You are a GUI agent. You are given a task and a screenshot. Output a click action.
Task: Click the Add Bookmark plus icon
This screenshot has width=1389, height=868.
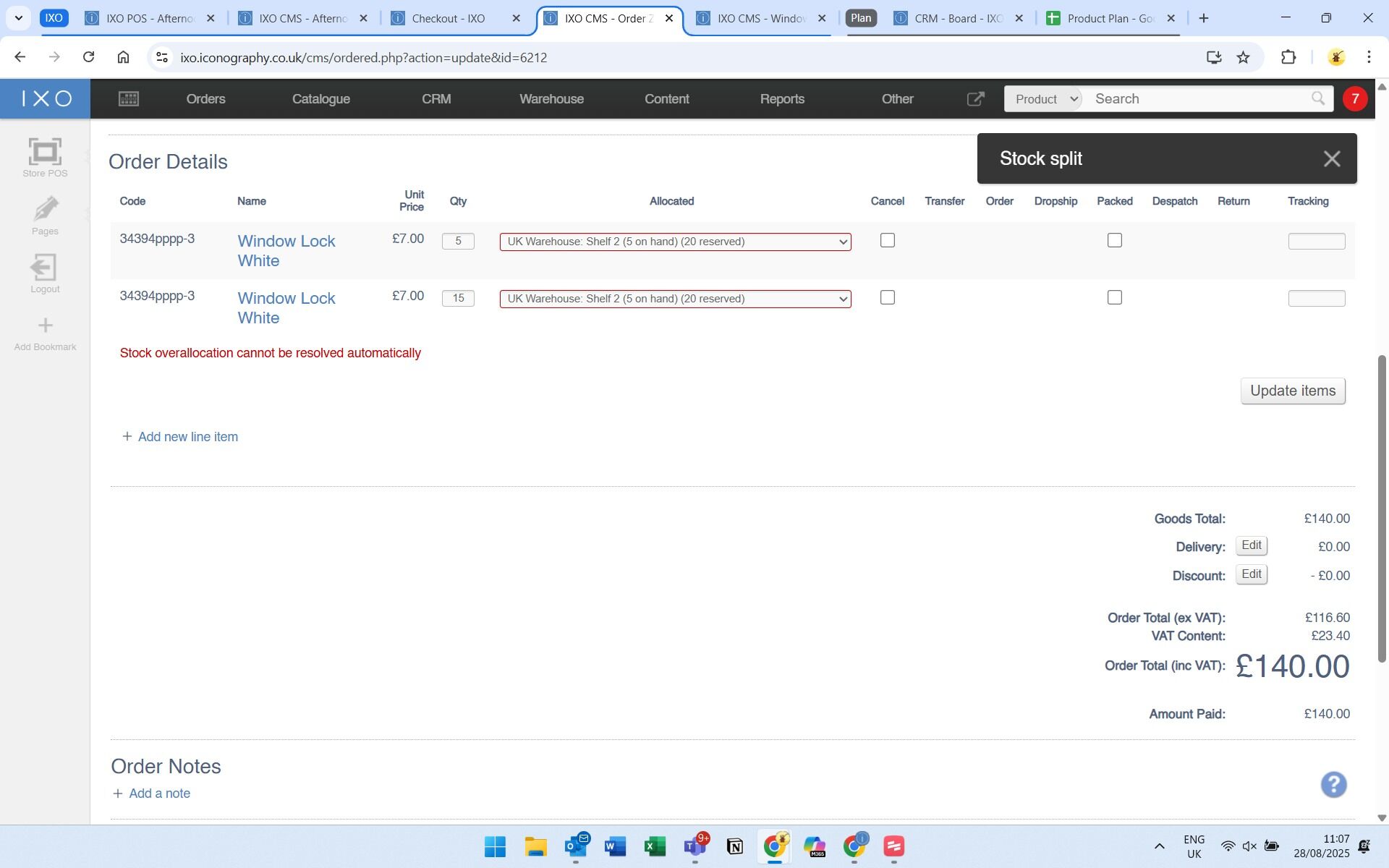click(45, 325)
